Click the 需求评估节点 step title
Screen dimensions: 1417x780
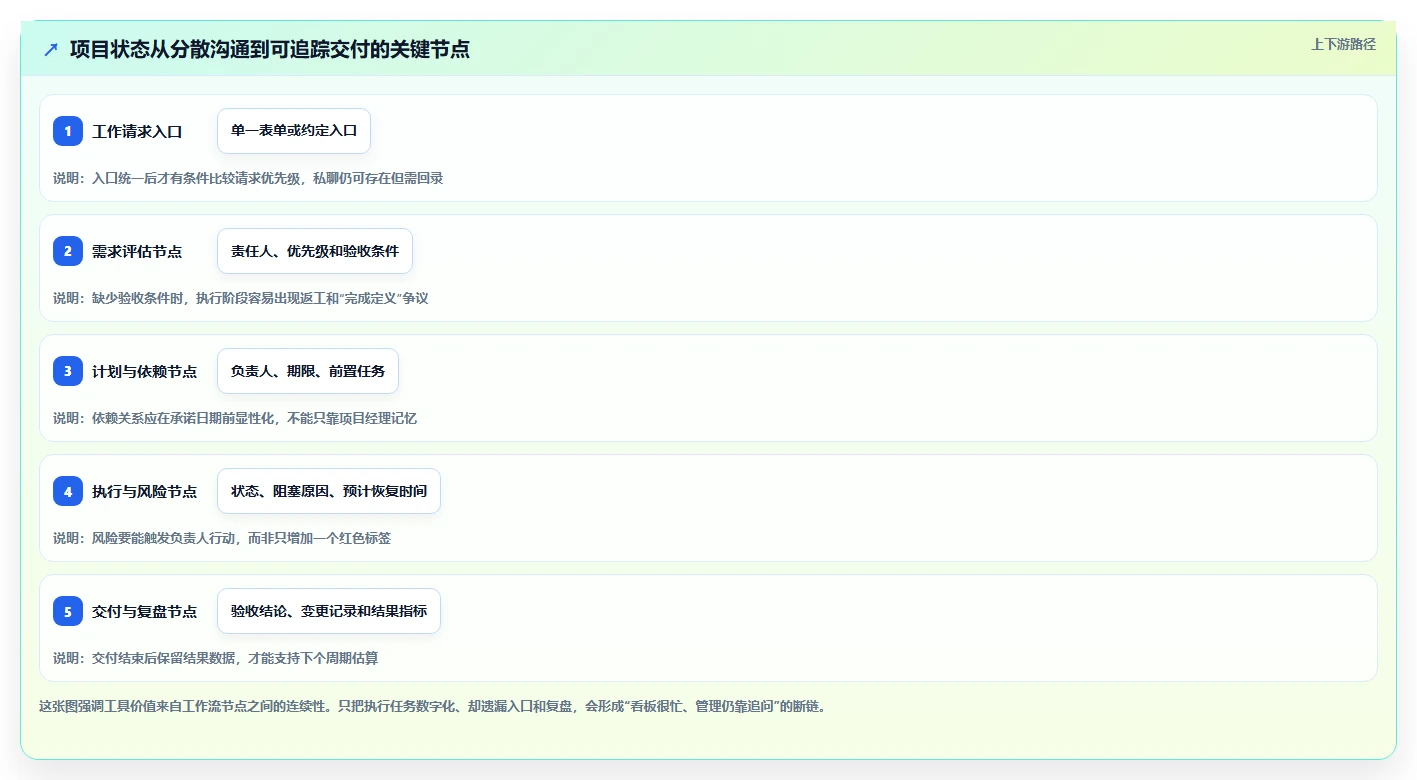pyautogui.click(x=137, y=251)
